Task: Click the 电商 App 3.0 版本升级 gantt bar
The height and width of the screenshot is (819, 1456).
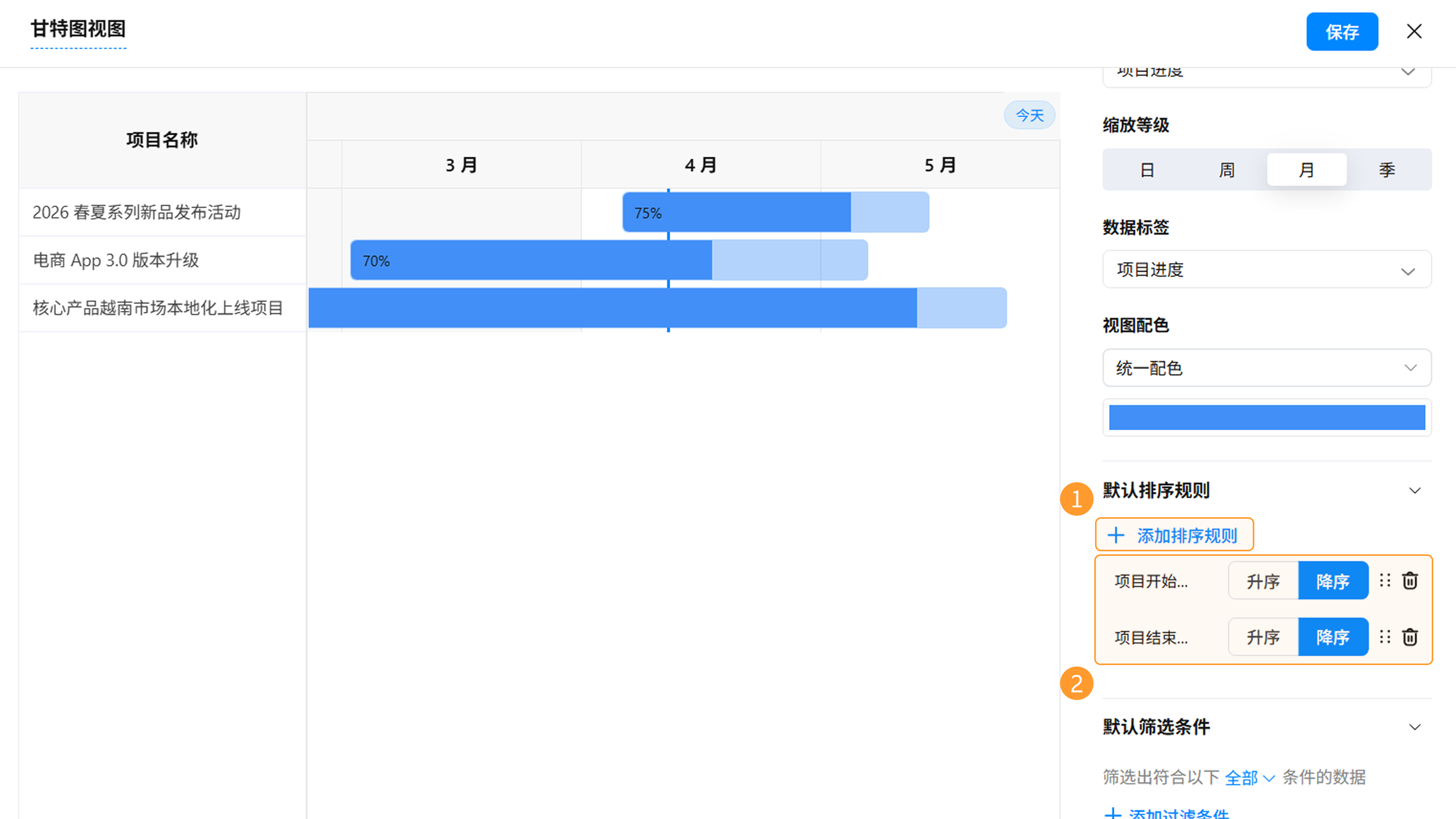Action: [x=609, y=260]
